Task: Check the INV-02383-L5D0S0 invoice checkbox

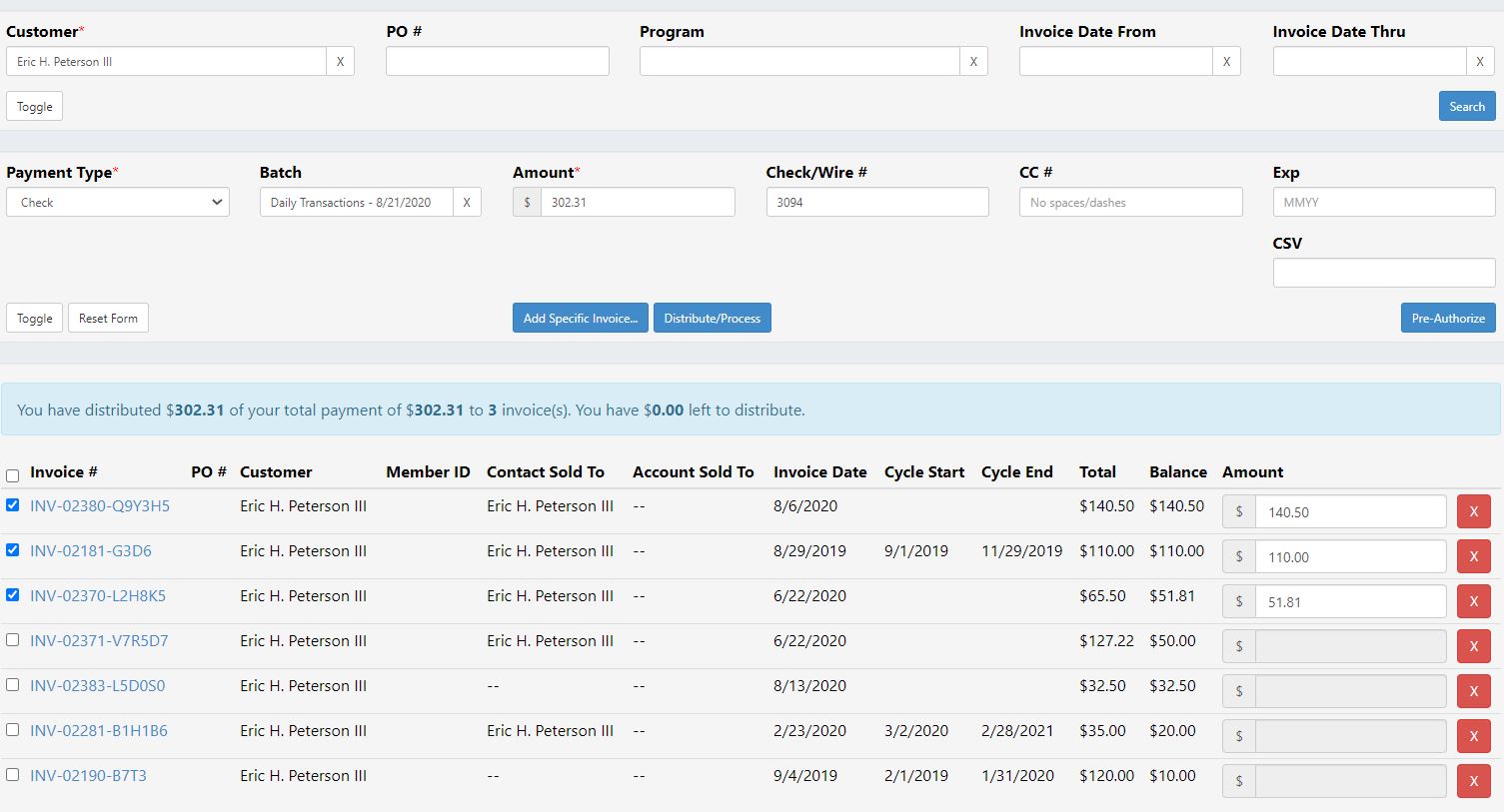Action: click(x=13, y=685)
